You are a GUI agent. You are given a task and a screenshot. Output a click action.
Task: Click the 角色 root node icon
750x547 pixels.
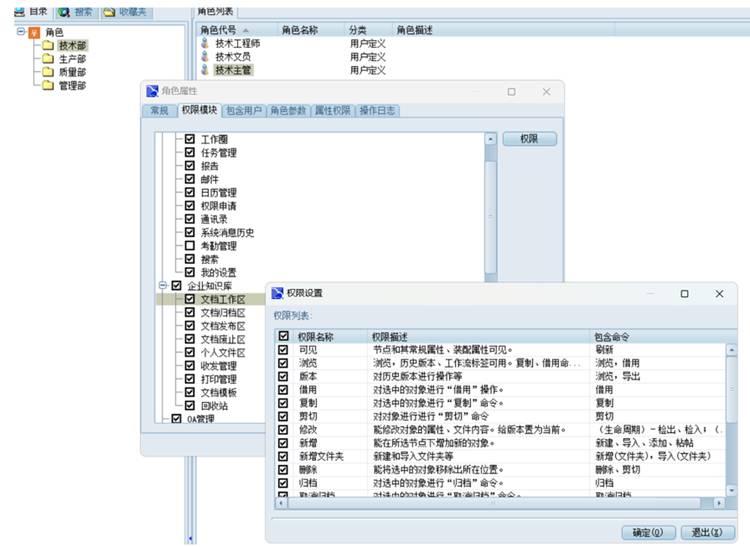(35, 32)
